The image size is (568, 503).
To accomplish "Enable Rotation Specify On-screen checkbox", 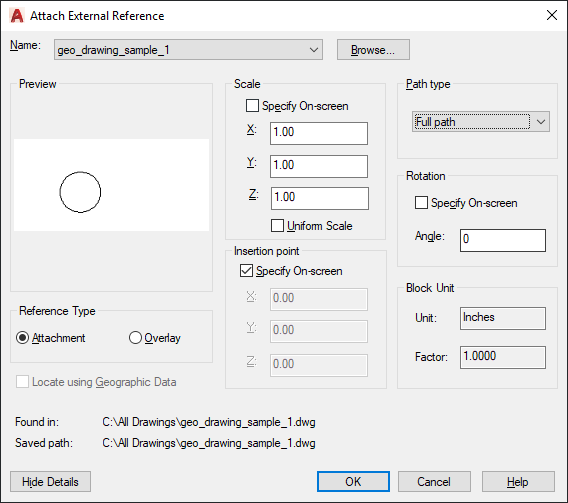I will tap(421, 203).
